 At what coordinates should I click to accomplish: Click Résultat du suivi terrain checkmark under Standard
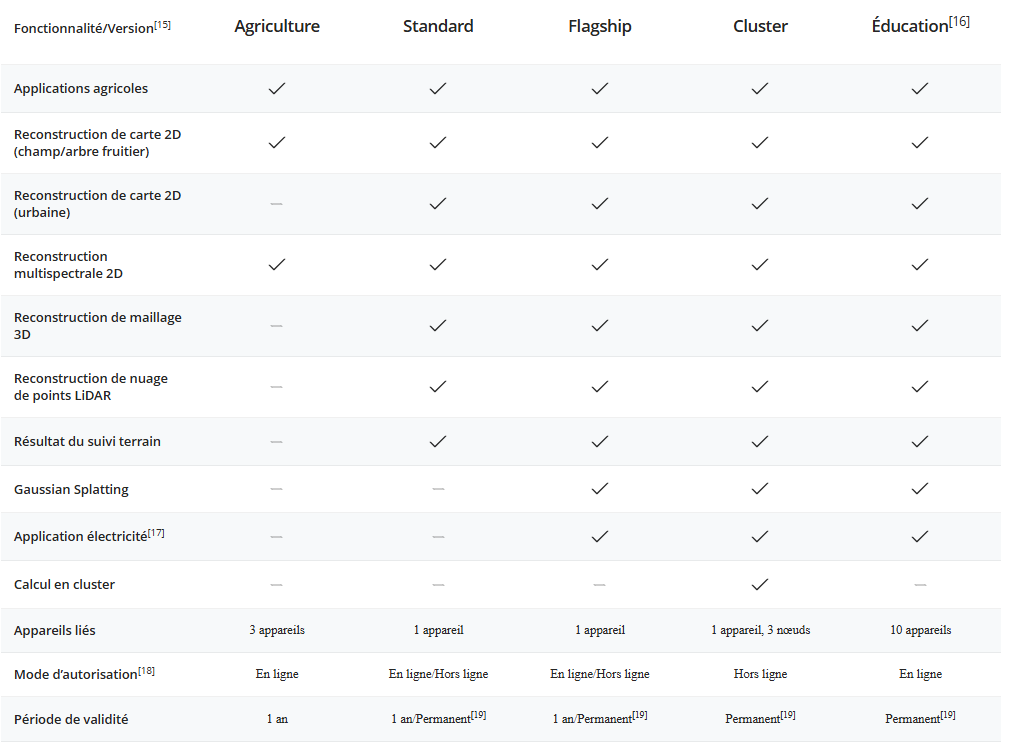pos(438,441)
